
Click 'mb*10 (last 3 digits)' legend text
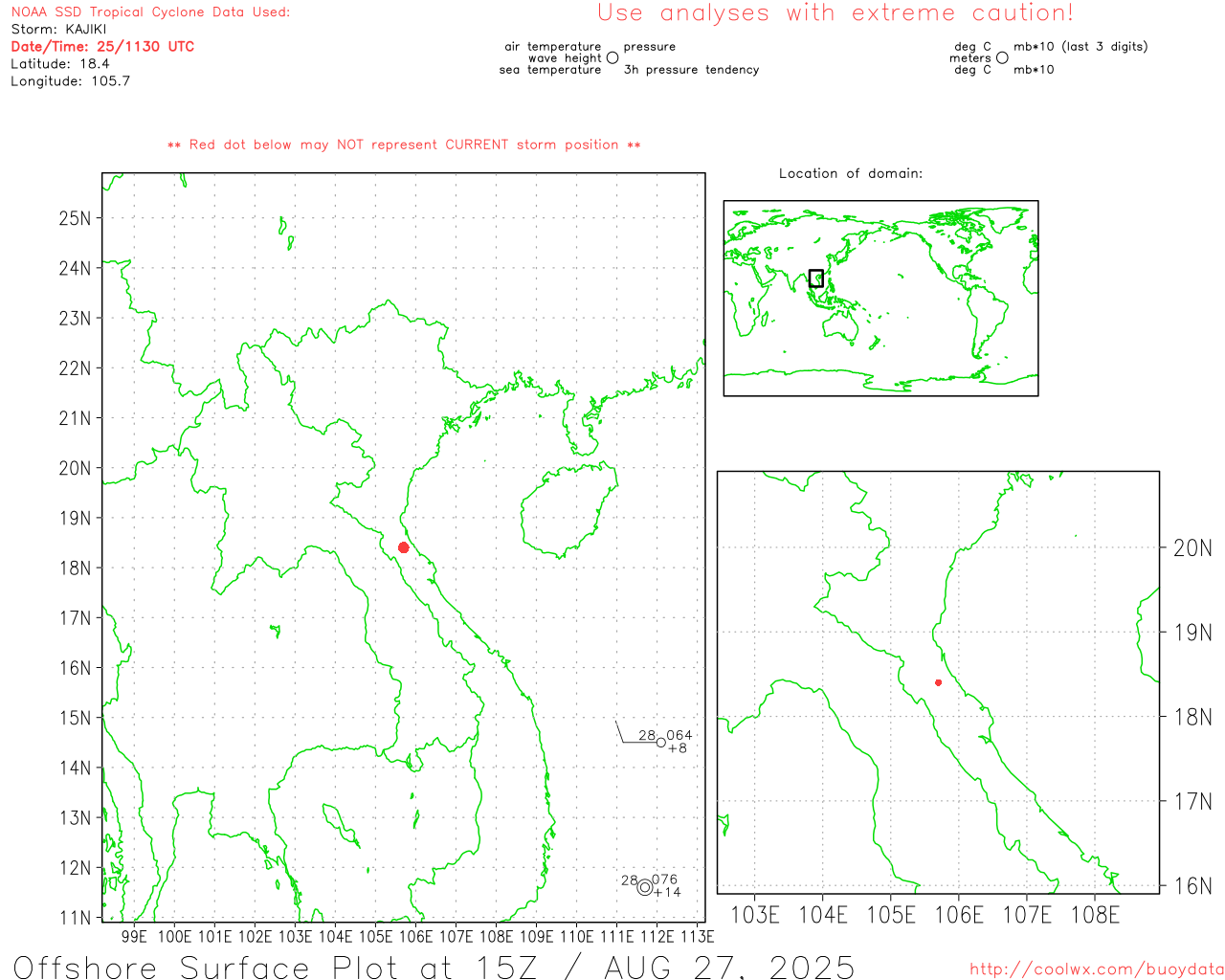point(1080,47)
